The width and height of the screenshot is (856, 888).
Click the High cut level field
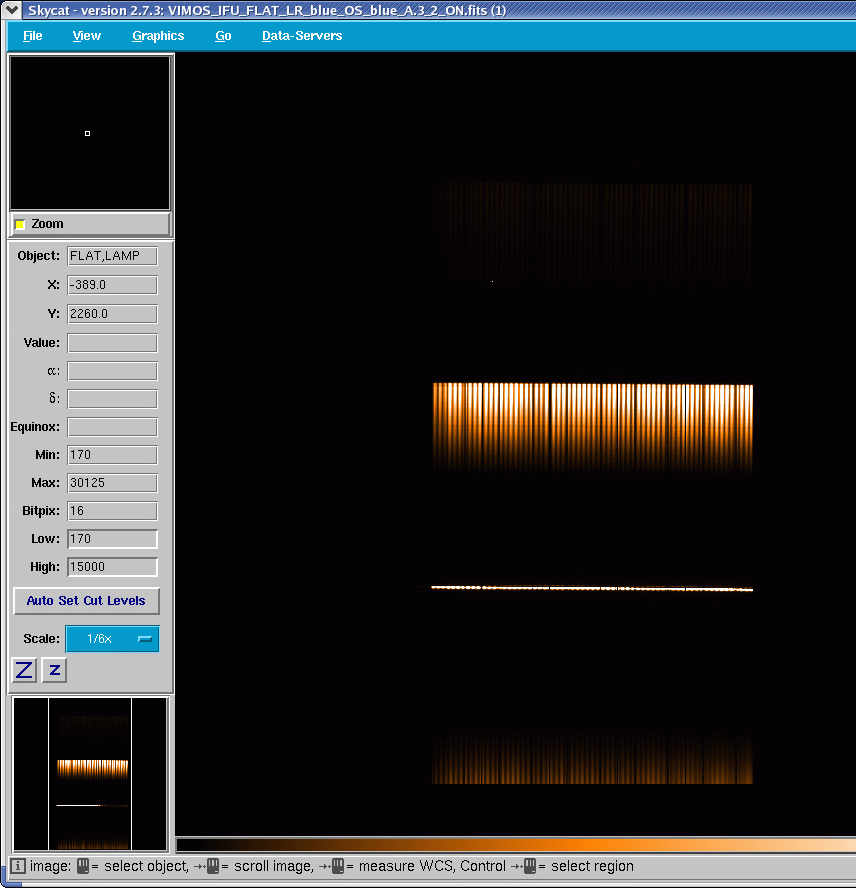point(112,567)
